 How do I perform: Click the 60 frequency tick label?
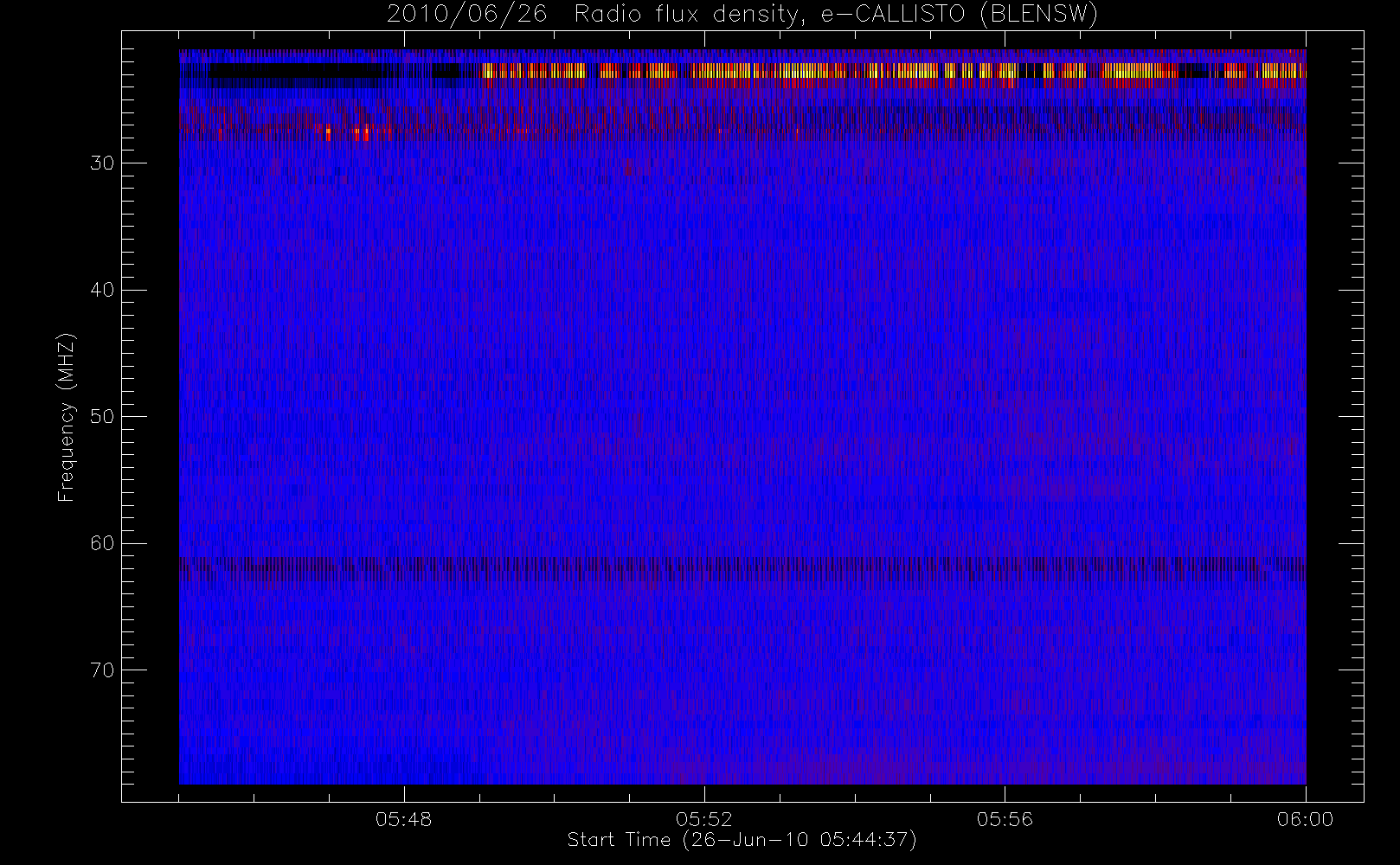click(x=102, y=543)
